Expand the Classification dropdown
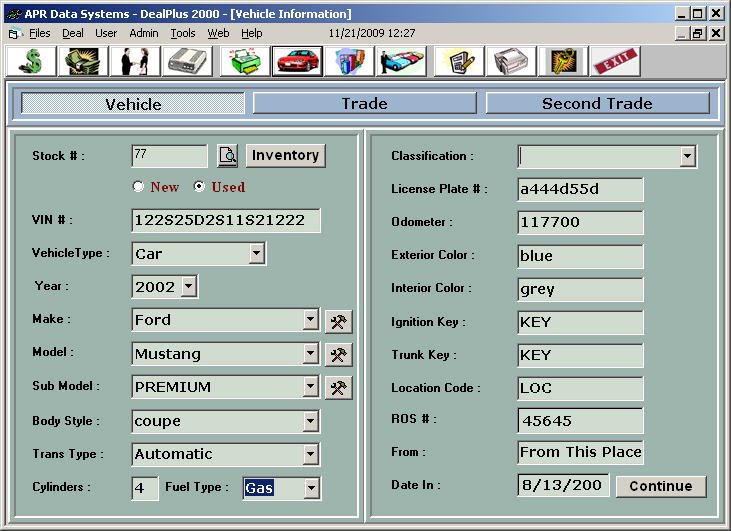This screenshot has width=731, height=531. (x=687, y=157)
